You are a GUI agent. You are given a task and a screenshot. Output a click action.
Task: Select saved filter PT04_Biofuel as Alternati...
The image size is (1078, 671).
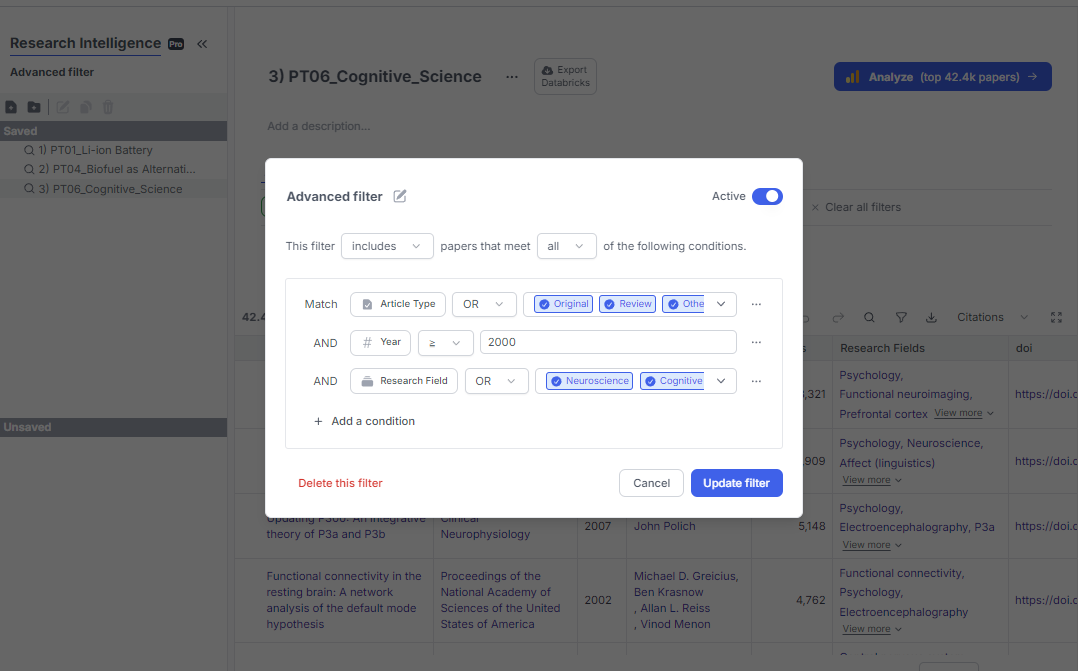(x=101, y=168)
